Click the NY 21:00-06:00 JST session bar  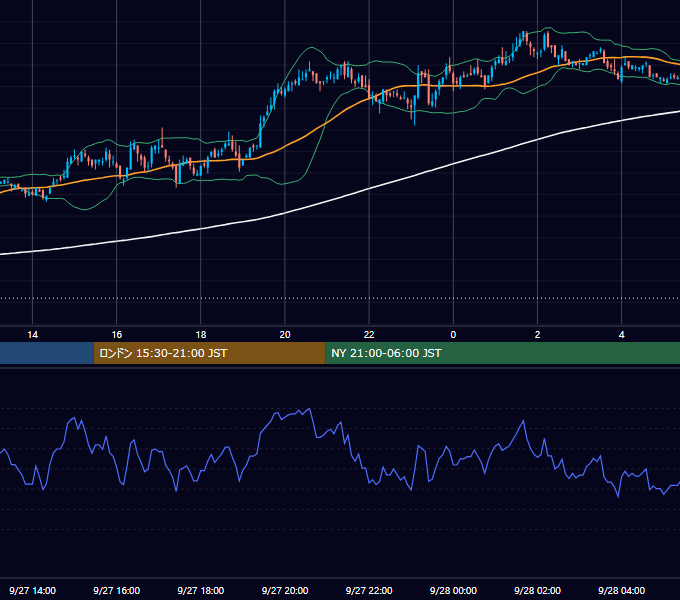point(503,353)
